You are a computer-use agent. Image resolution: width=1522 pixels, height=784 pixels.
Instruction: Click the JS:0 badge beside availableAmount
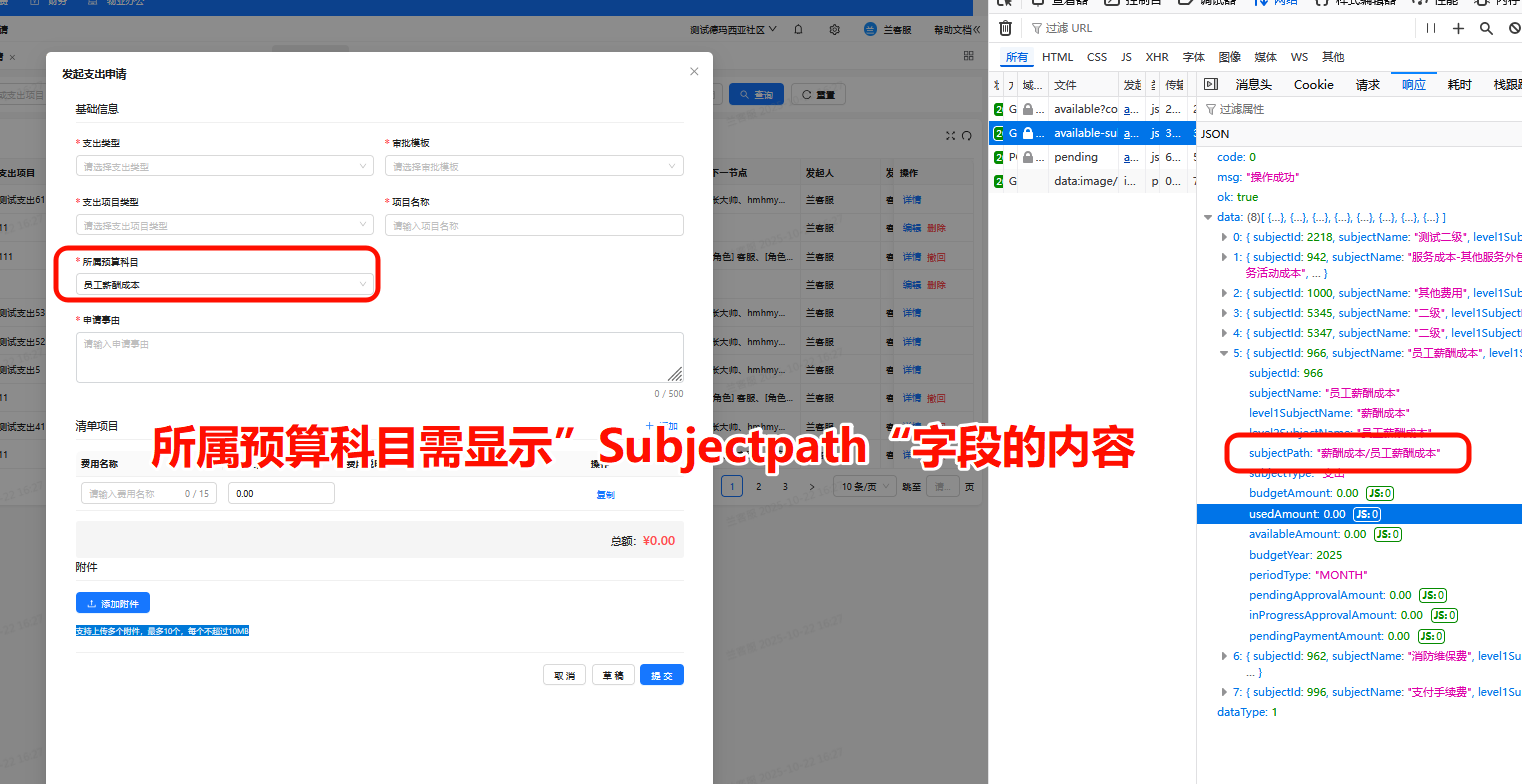coord(1387,534)
